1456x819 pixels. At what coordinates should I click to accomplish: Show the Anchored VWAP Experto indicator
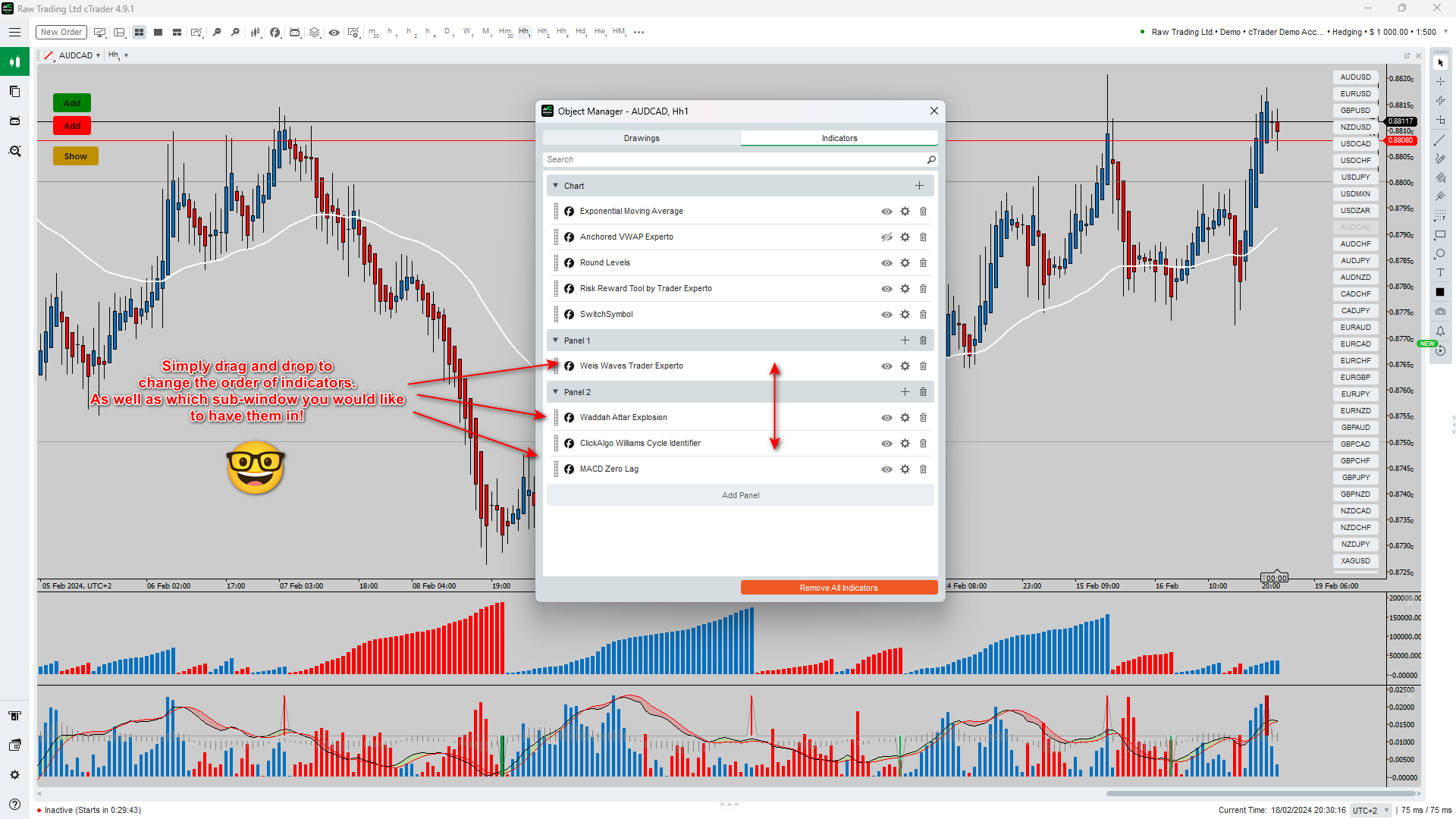[886, 237]
